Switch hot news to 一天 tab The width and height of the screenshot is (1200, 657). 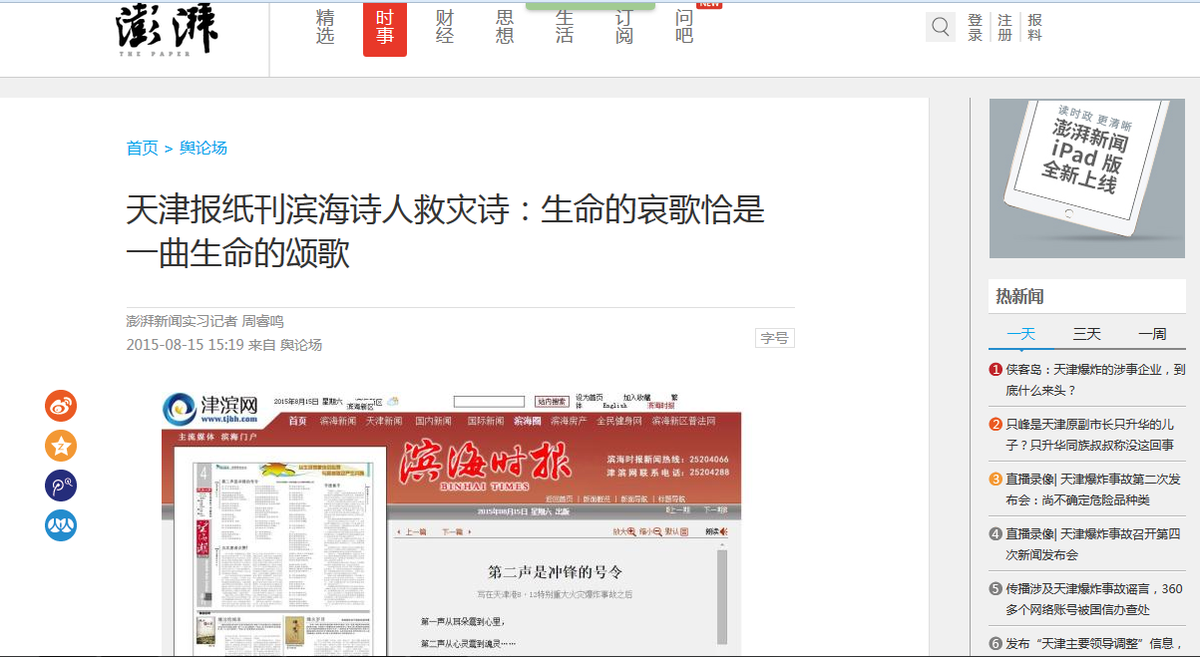1021,334
